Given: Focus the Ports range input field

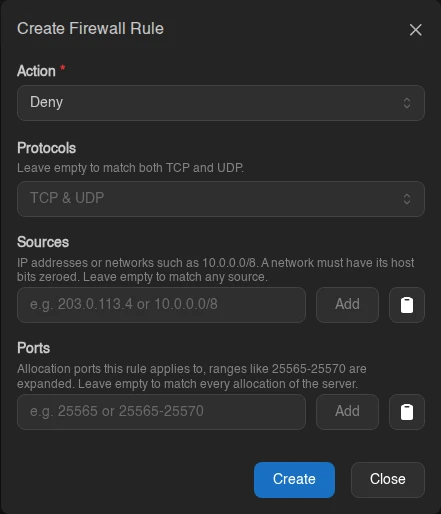Looking at the screenshot, I should tap(161, 412).
